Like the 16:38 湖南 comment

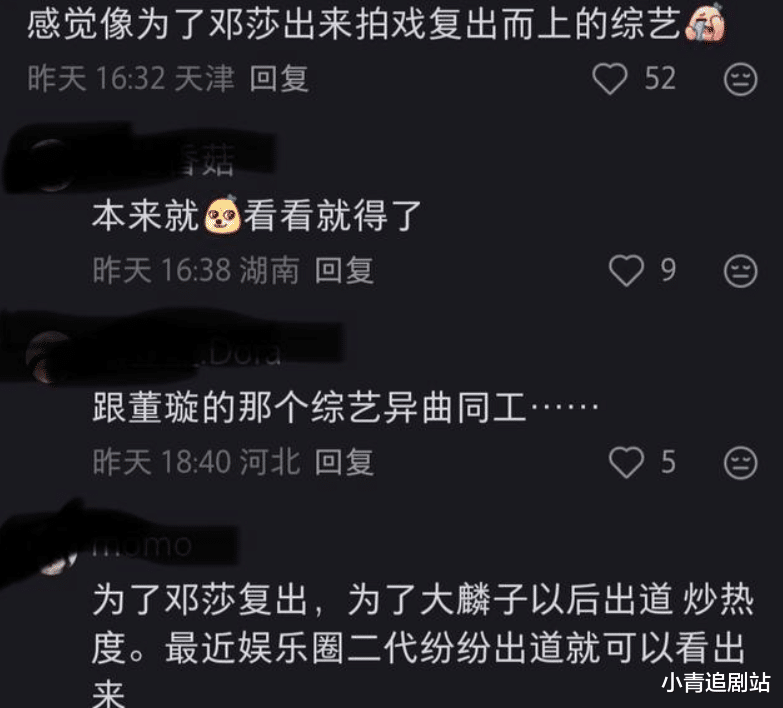pyautogui.click(x=626, y=270)
